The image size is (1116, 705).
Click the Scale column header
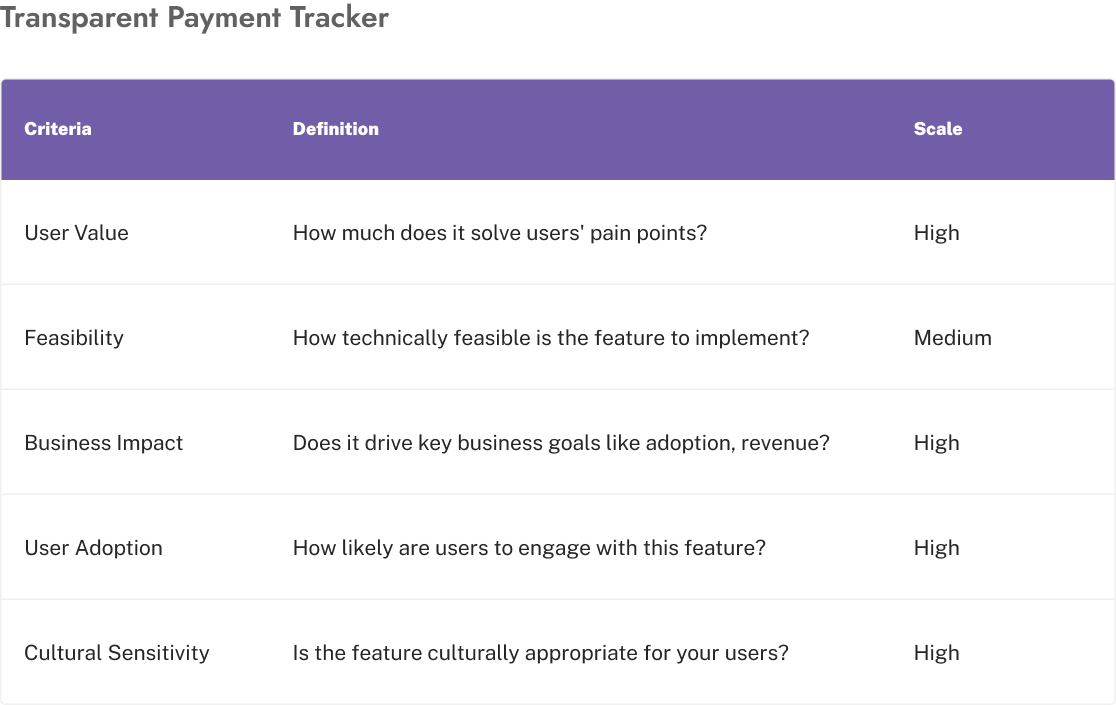click(x=938, y=129)
